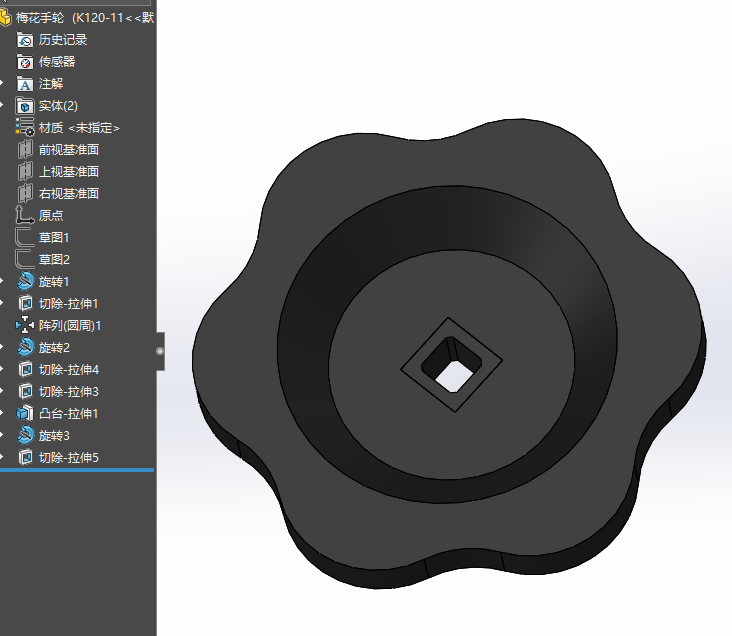Select the 右视基准面 label

click(x=69, y=194)
